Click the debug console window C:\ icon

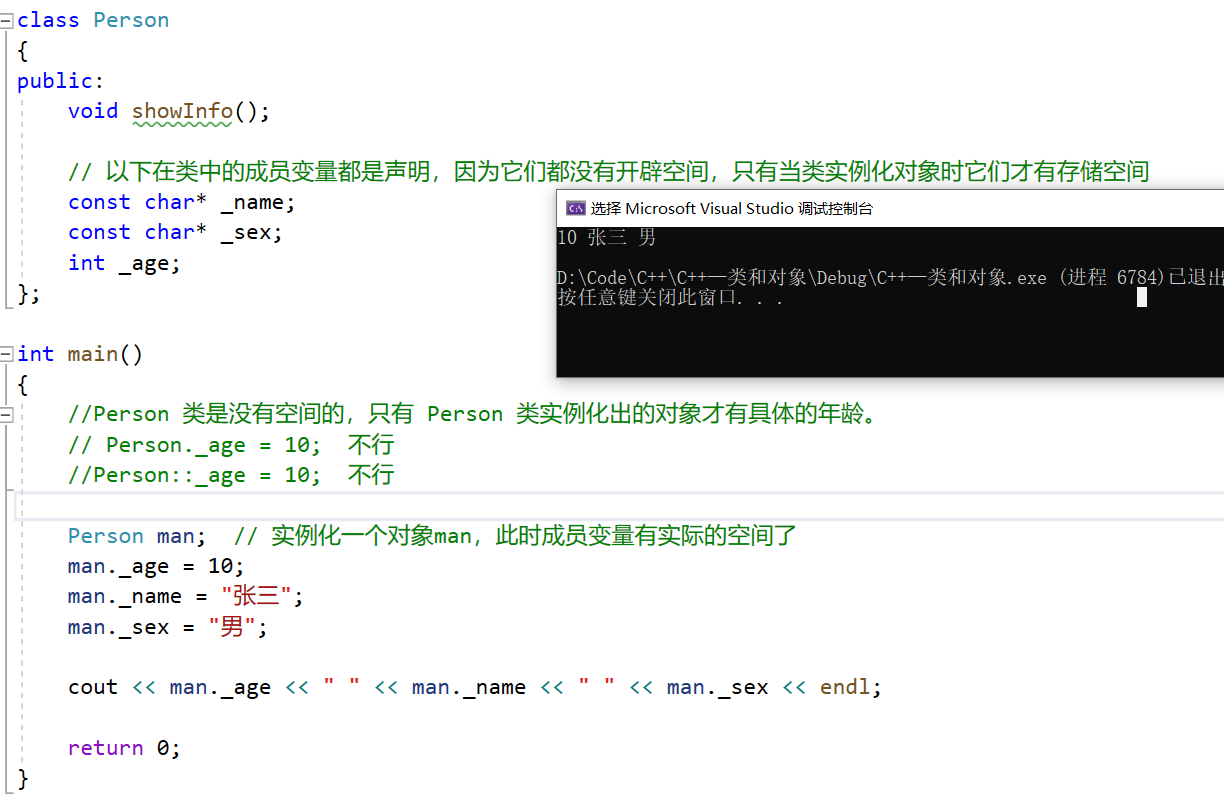click(576, 208)
